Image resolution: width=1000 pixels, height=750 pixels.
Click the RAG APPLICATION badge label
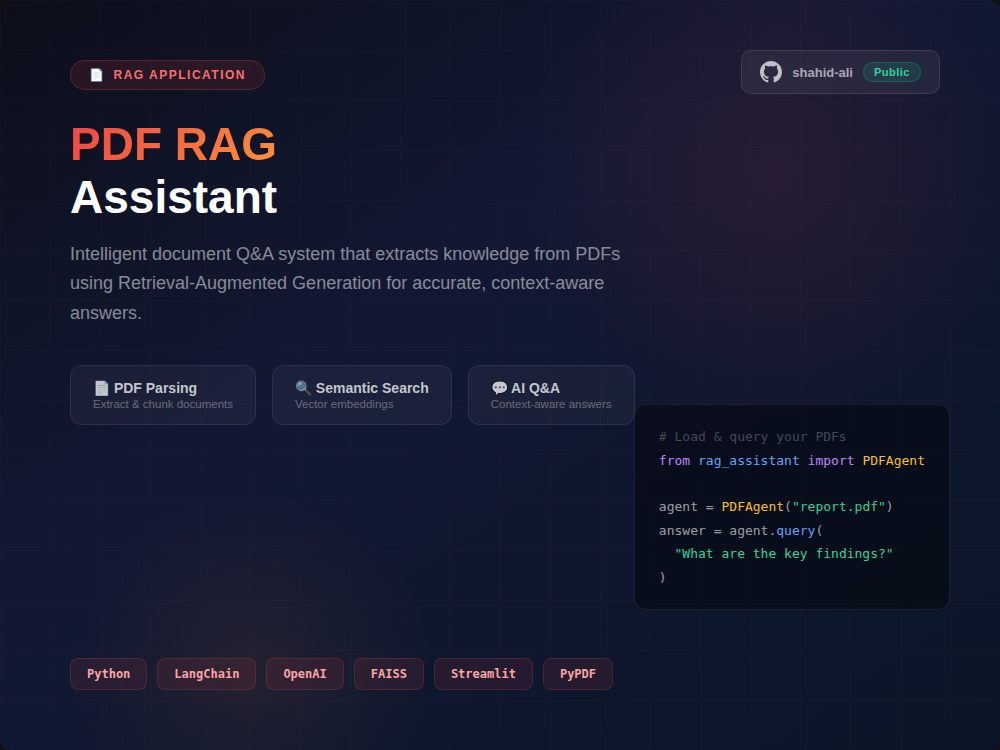(x=179, y=75)
